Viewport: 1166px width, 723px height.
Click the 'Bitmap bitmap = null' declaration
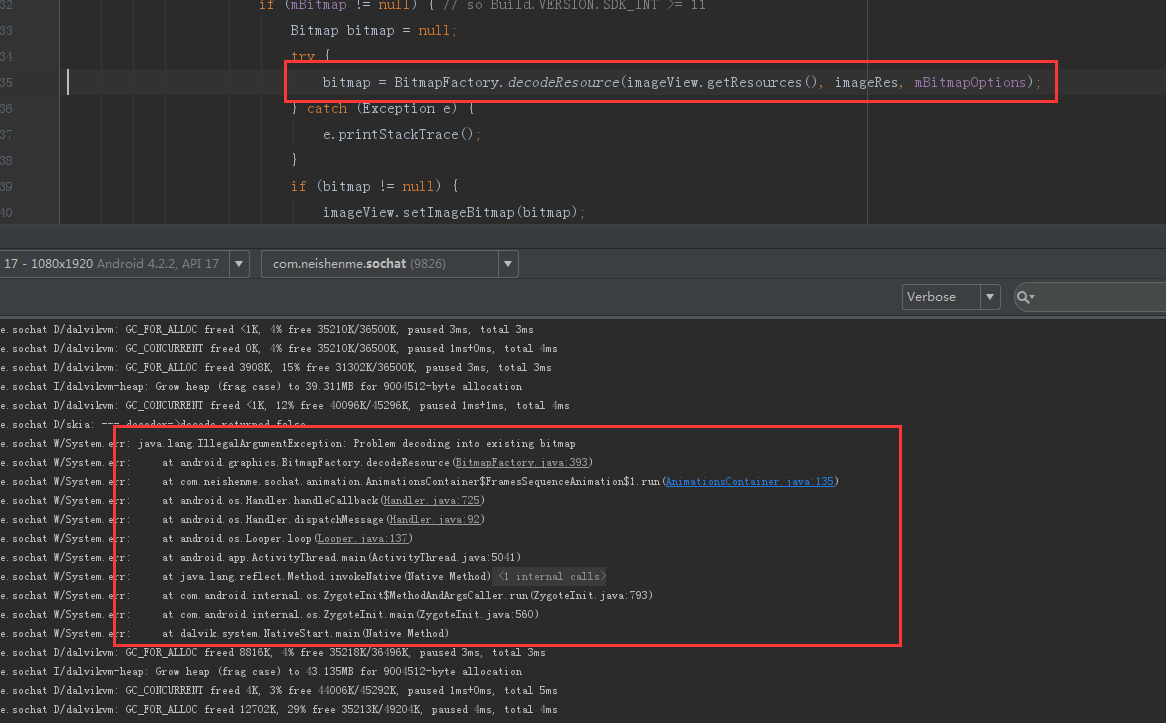[x=373, y=30]
